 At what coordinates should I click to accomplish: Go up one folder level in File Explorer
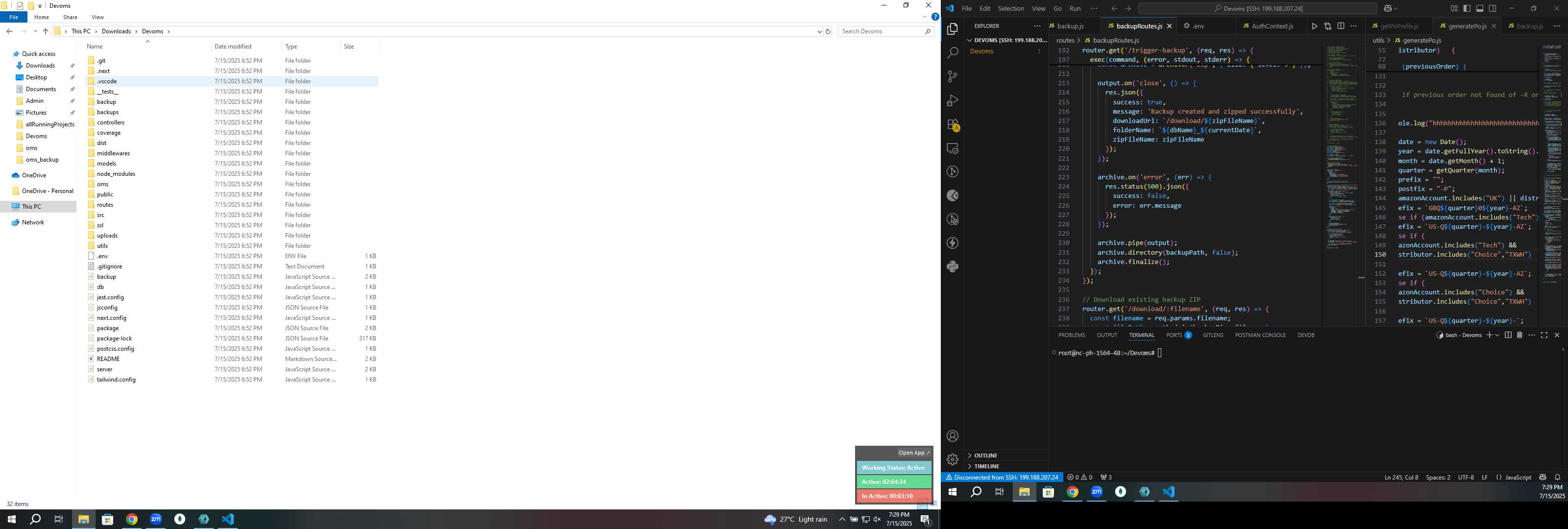click(x=45, y=31)
